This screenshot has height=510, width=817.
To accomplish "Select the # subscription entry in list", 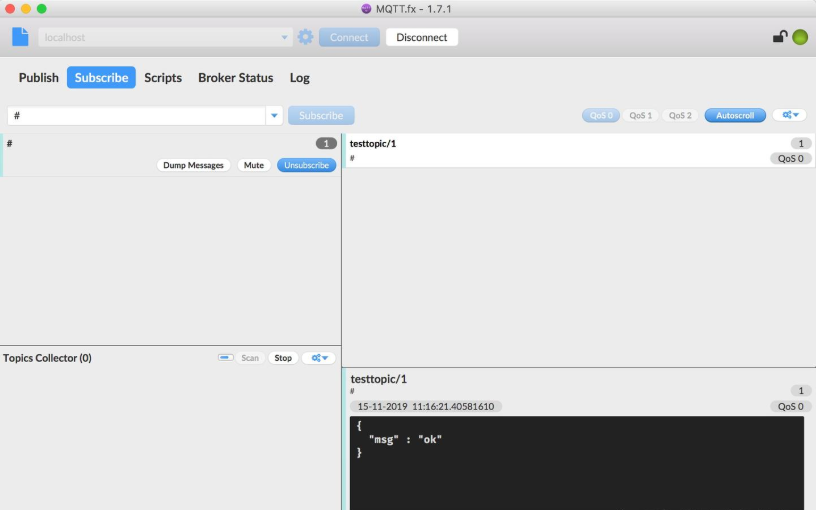I will click(170, 155).
